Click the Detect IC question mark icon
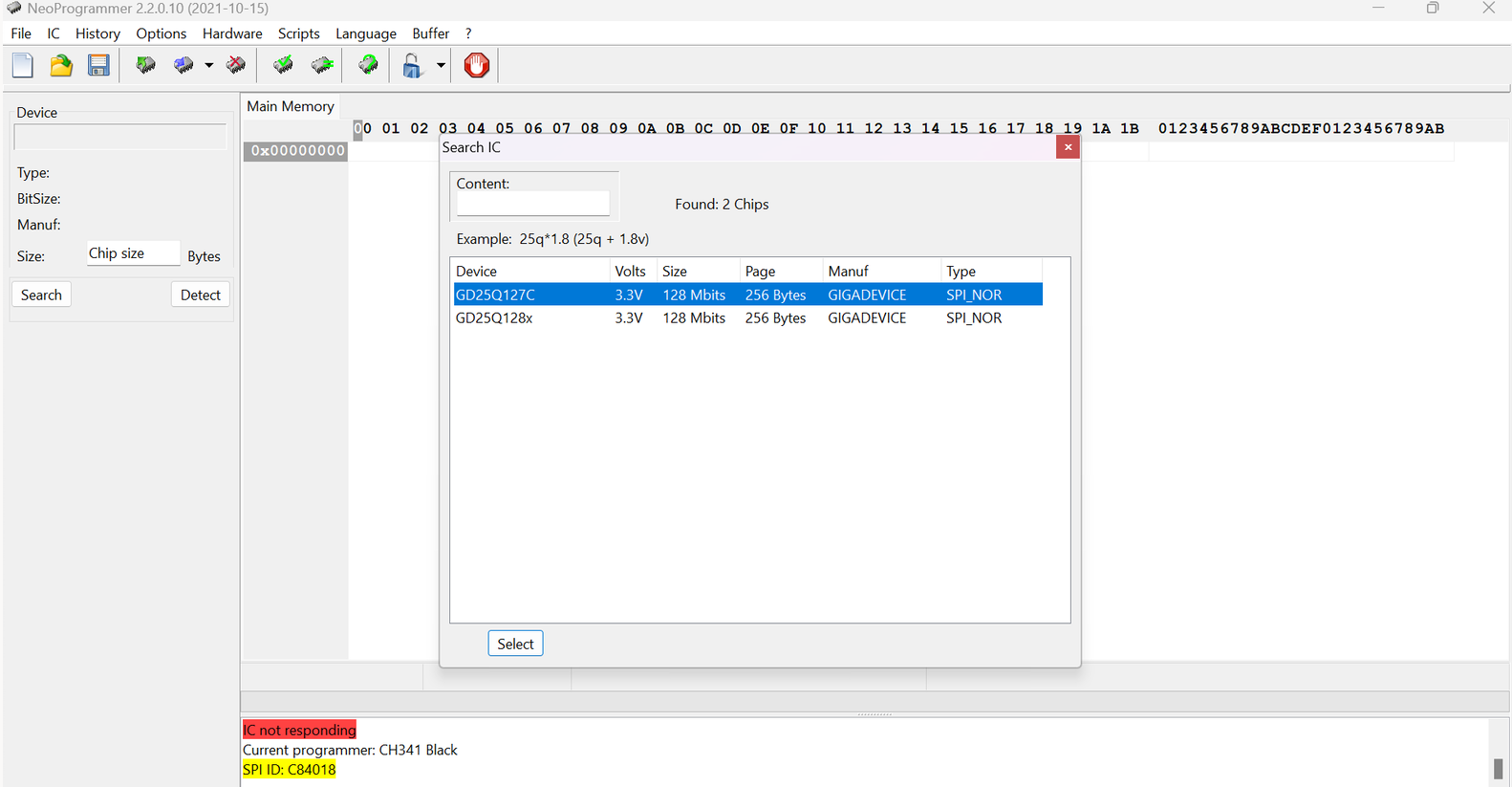Screen dimensions: 1512x787 coord(368,66)
